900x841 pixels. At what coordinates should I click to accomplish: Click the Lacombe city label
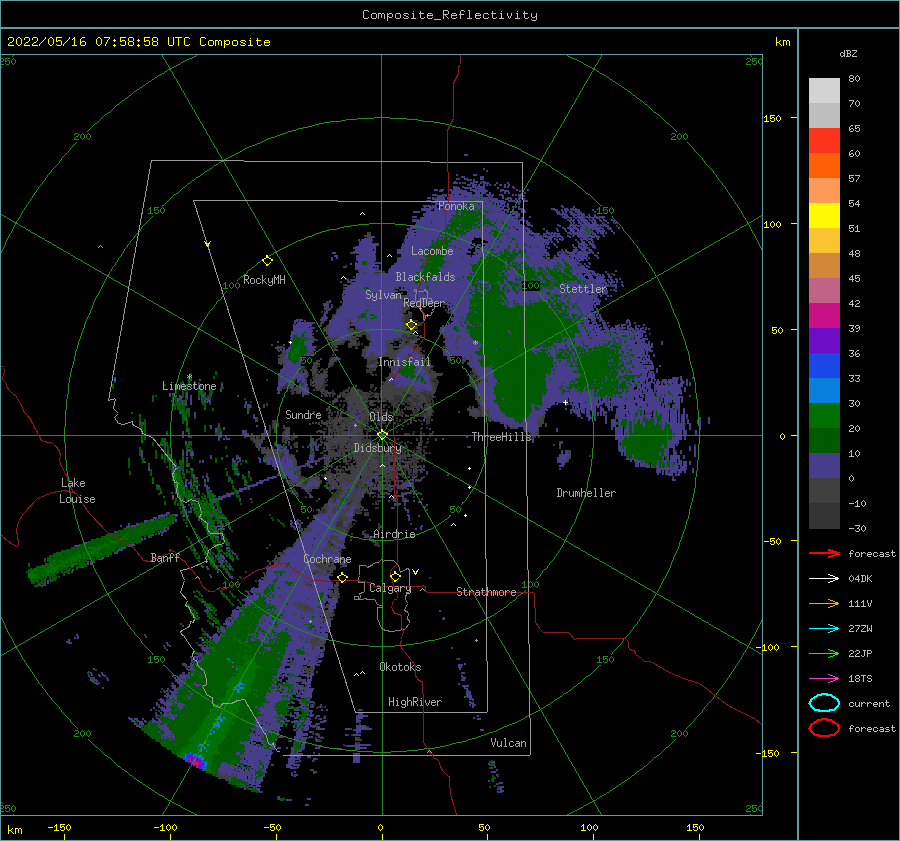click(x=432, y=251)
